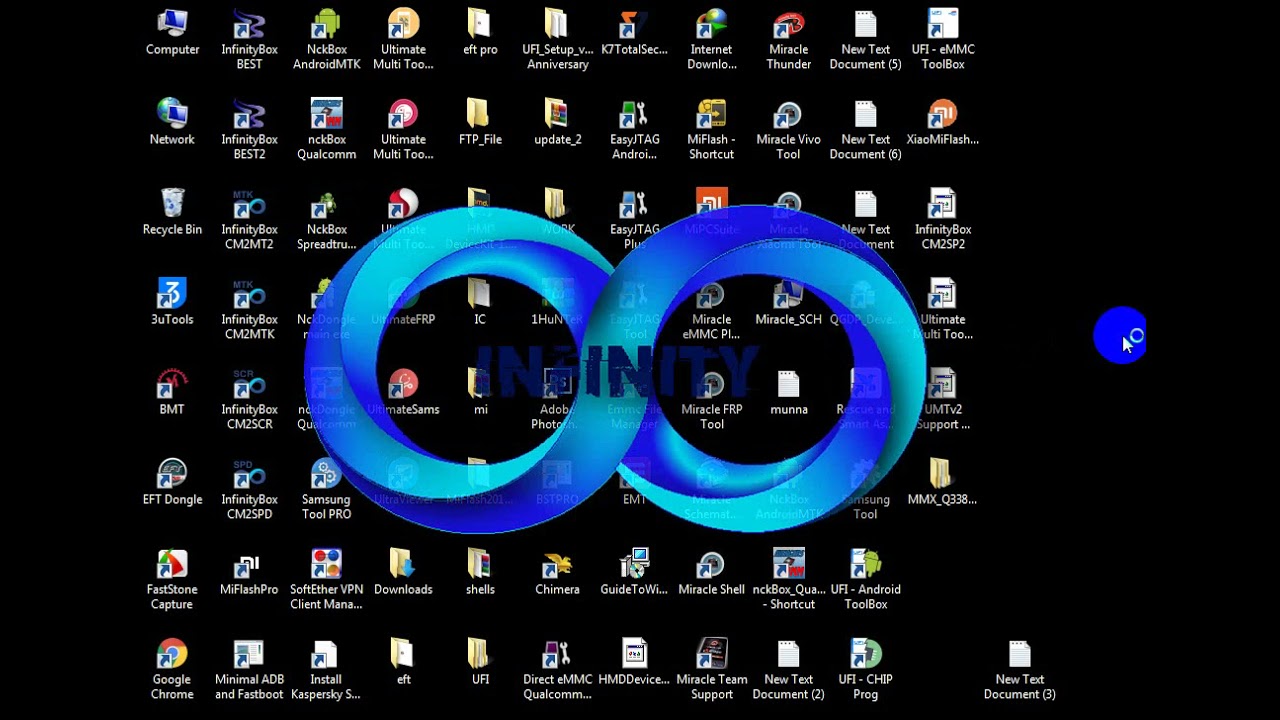Launch InfinityBox CM2MT2 shortcut
Image resolution: width=1280 pixels, height=720 pixels.
point(249,220)
